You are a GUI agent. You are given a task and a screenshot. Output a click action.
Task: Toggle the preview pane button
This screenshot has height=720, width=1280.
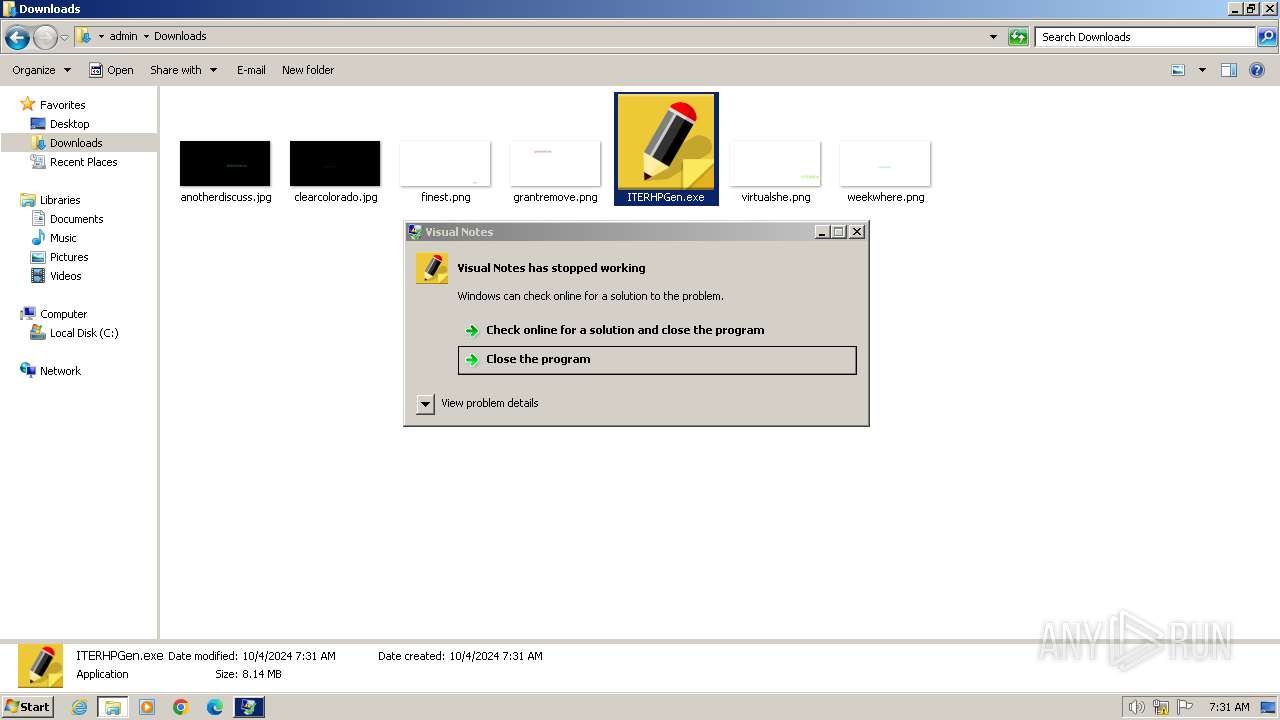(1229, 70)
